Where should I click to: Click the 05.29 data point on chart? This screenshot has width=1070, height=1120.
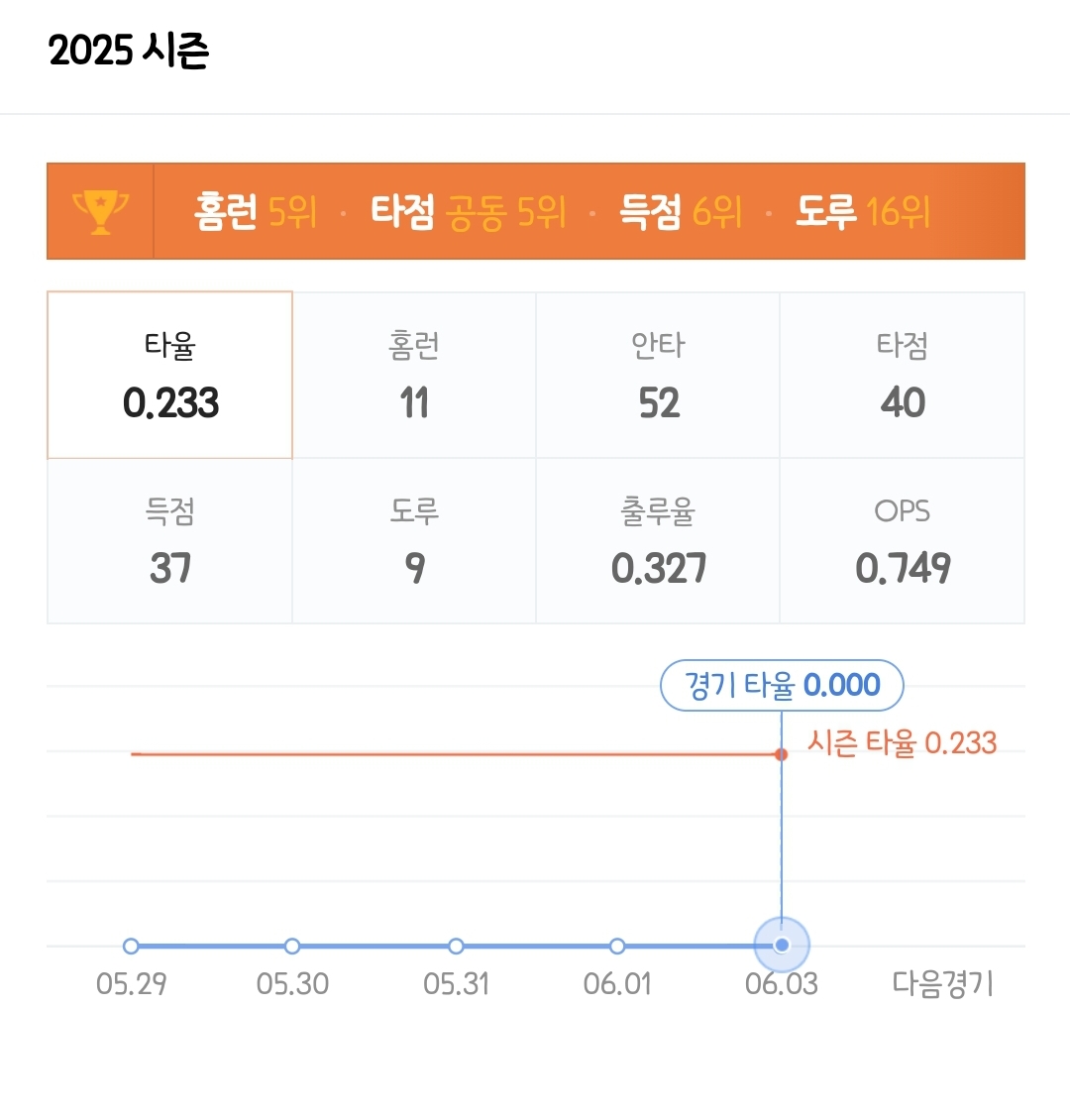(x=131, y=946)
